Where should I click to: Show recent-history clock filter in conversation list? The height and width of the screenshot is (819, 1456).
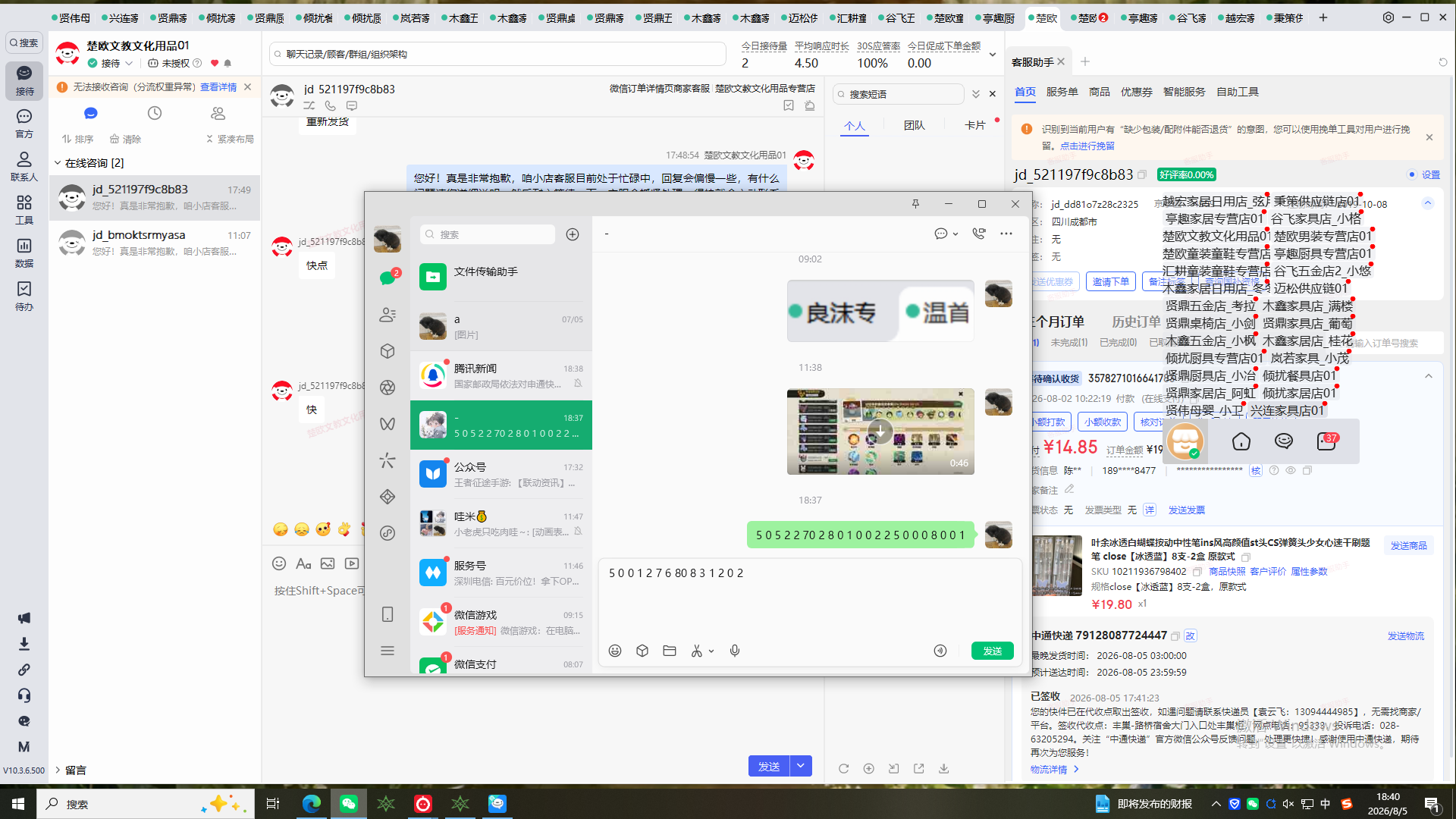(155, 113)
